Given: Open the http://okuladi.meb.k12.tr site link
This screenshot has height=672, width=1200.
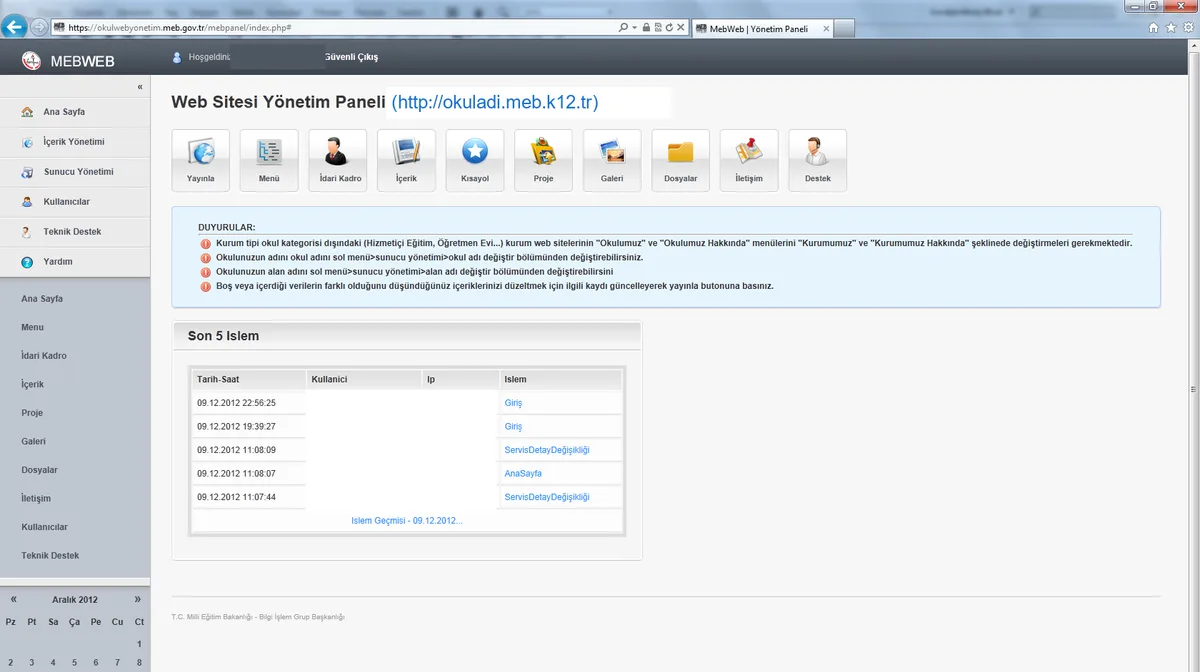Looking at the screenshot, I should 495,102.
